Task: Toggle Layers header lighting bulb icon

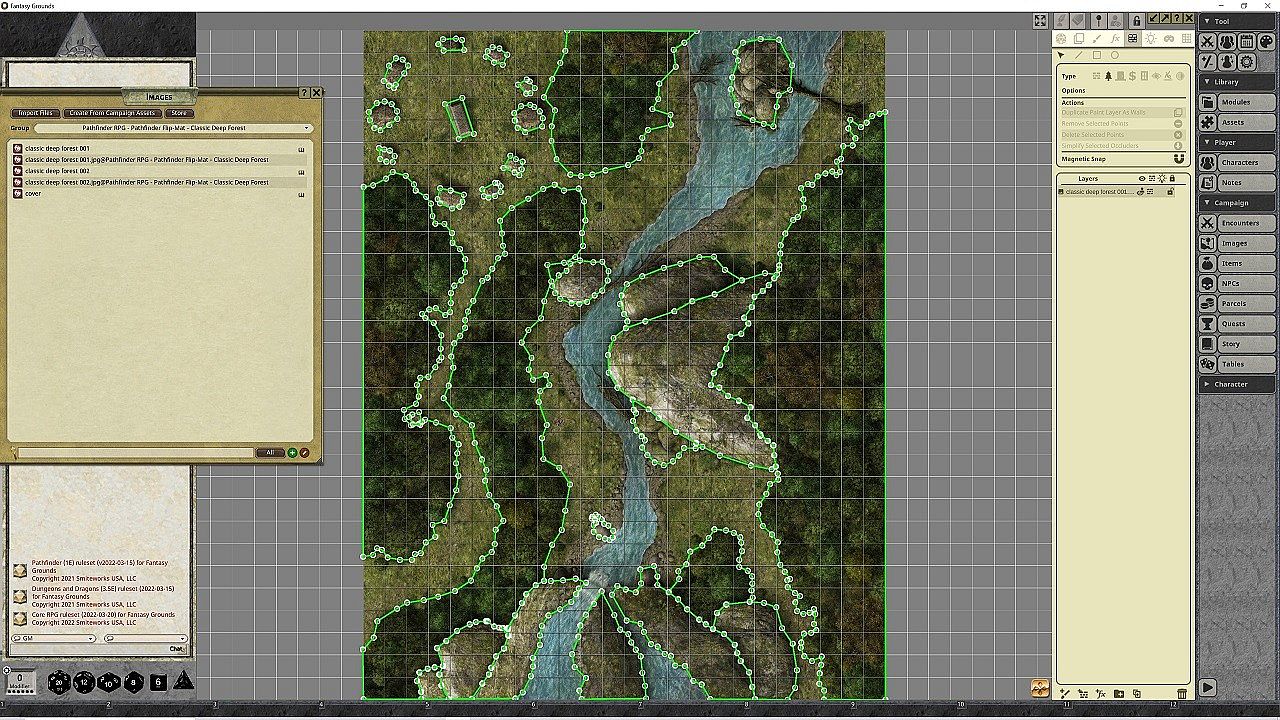Action: click(x=1162, y=179)
